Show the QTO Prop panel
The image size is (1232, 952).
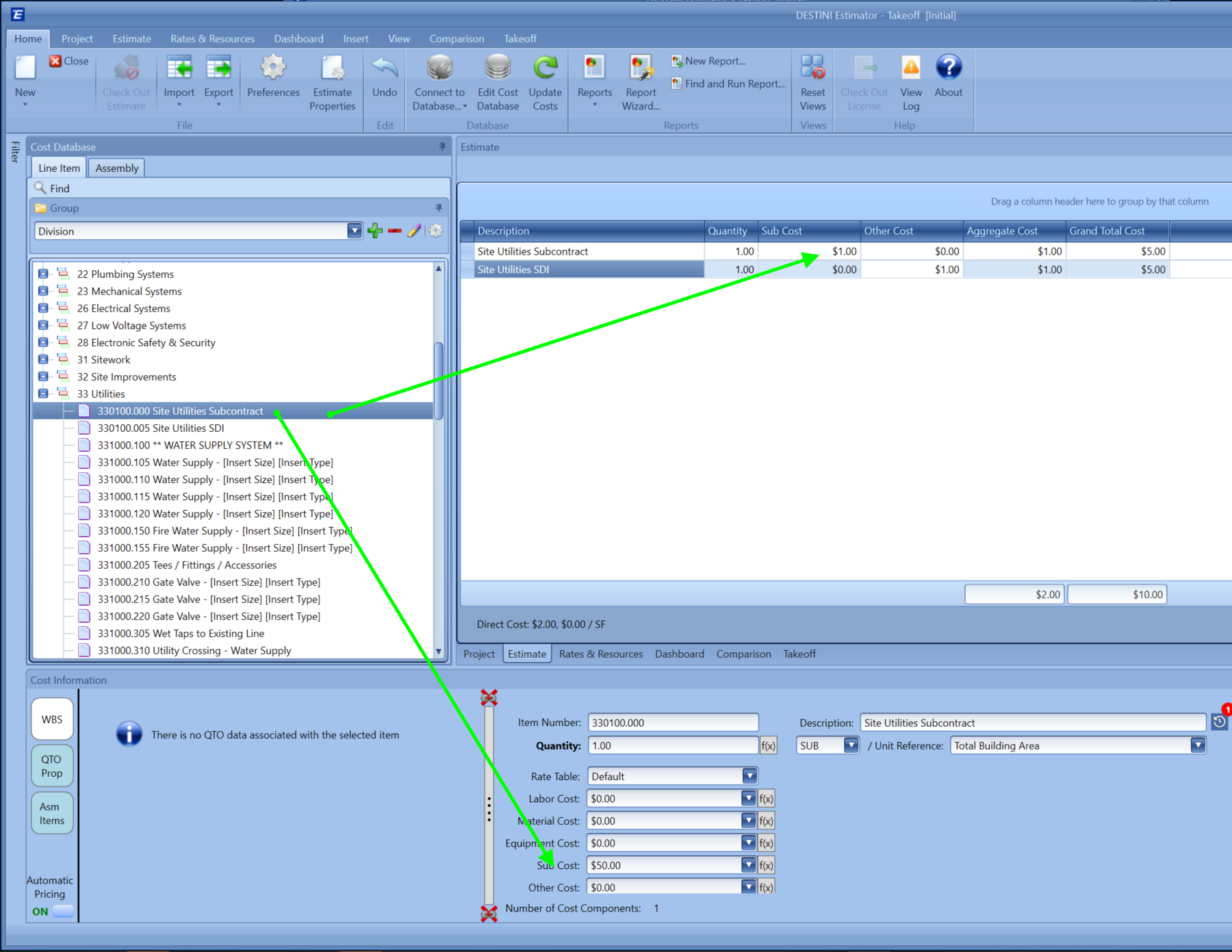tap(51, 766)
